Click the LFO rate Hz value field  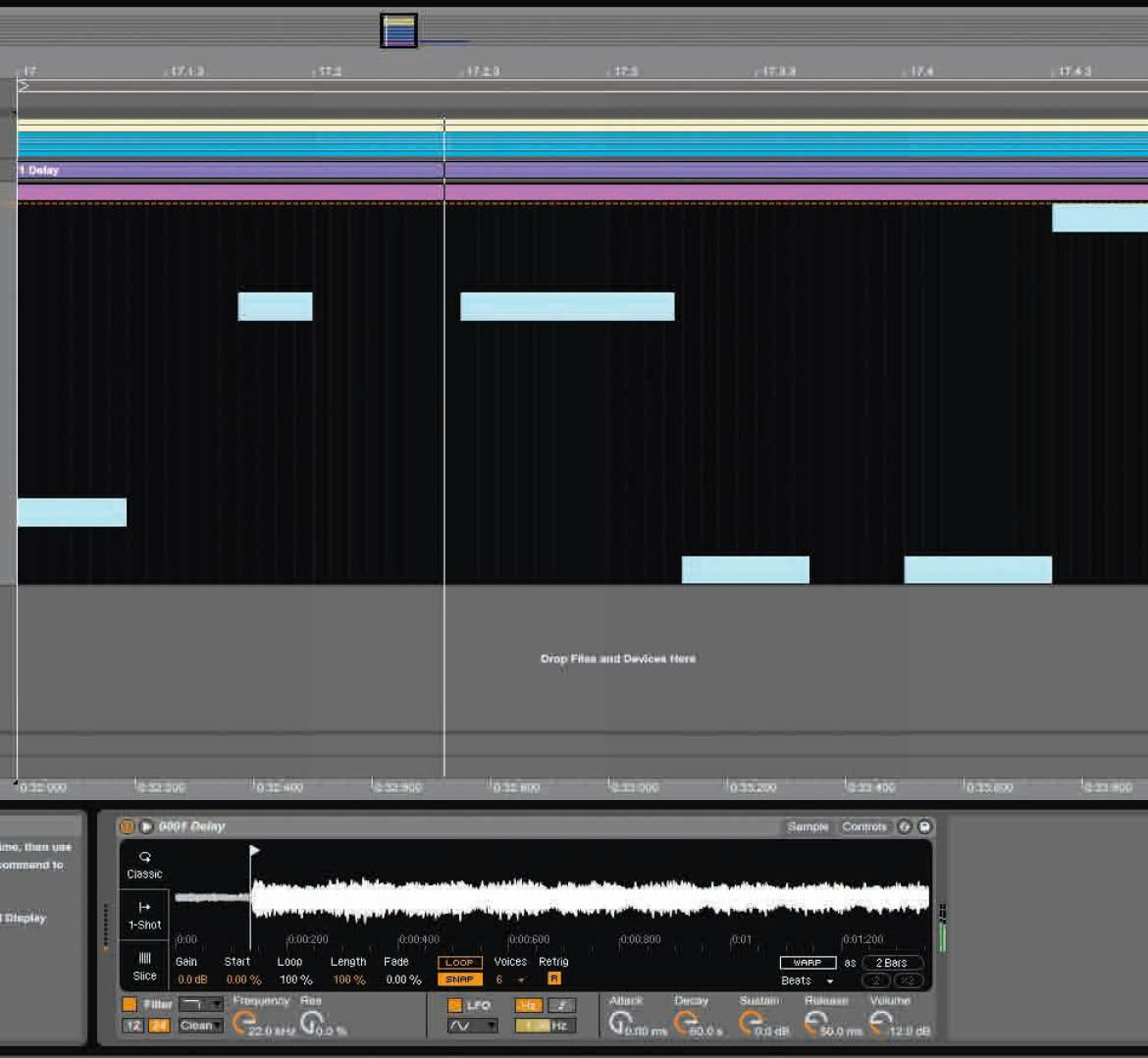click(546, 1026)
